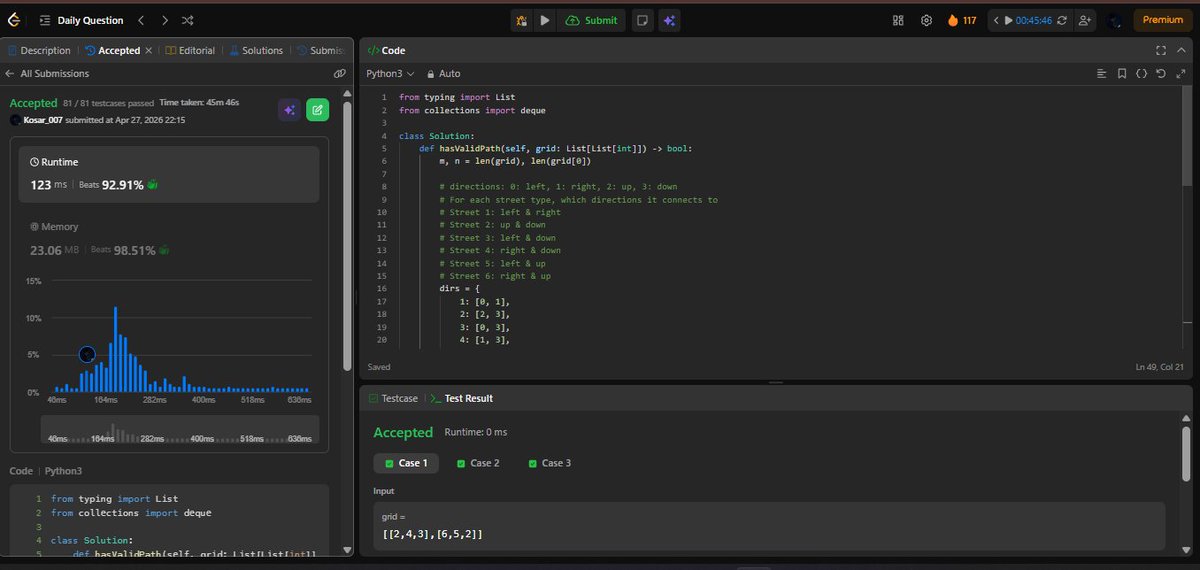Submit the solution

(591, 20)
